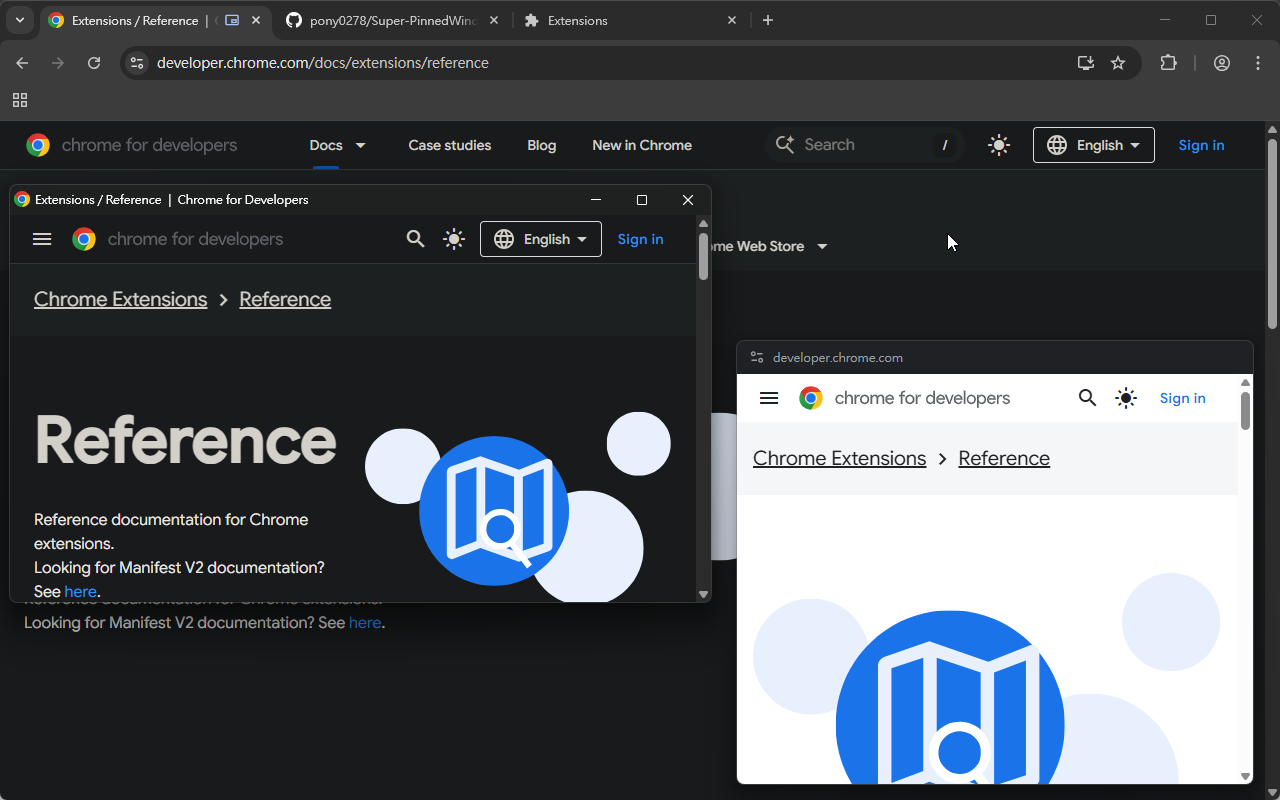
Task: Open hamburger menu in the light popup window
Action: click(769, 398)
